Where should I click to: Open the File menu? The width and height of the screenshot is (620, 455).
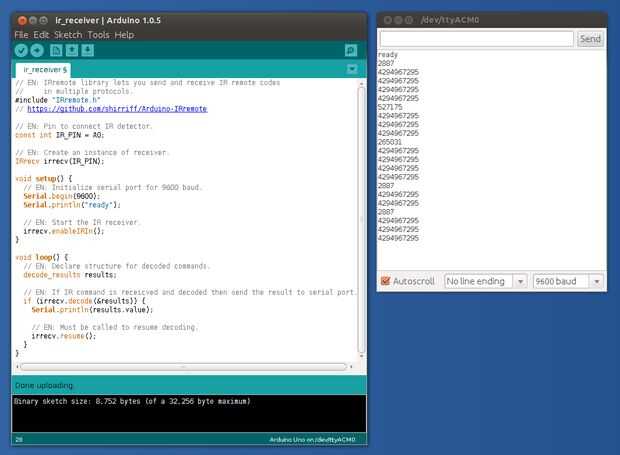21,35
